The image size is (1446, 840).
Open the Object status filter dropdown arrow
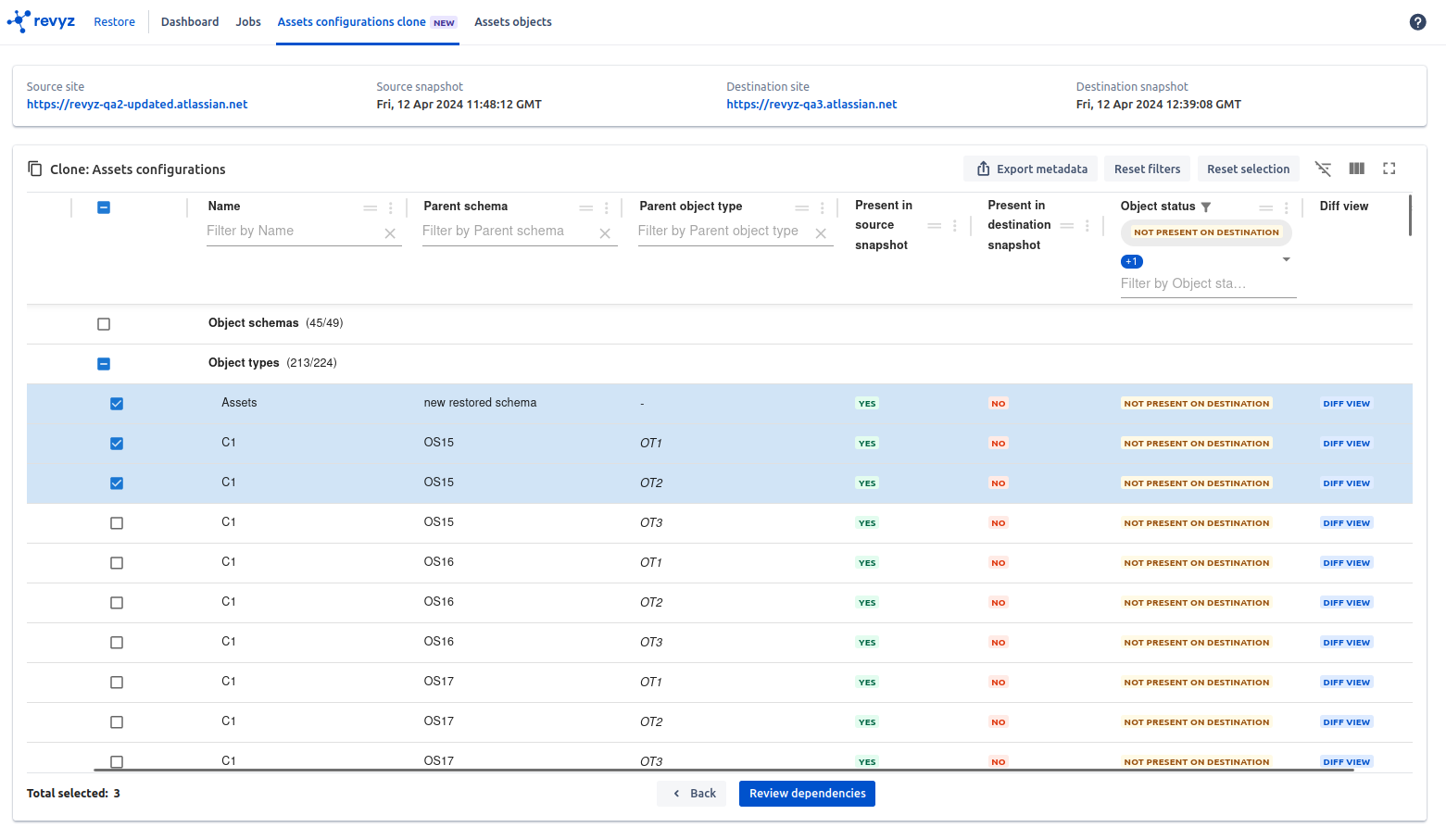(1286, 260)
